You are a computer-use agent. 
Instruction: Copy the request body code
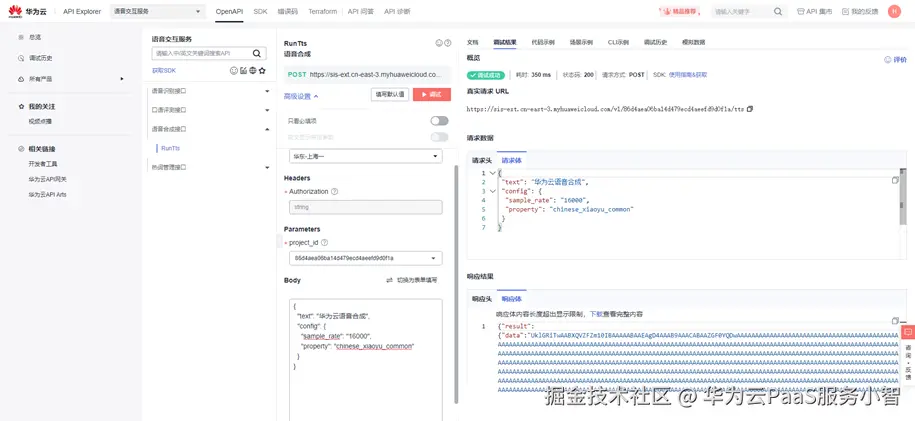895,180
